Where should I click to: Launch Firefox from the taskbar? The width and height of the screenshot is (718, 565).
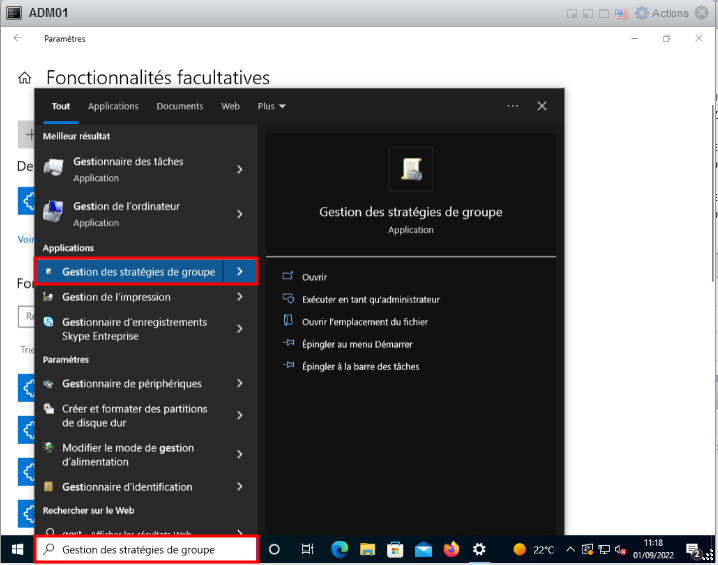(x=451, y=549)
